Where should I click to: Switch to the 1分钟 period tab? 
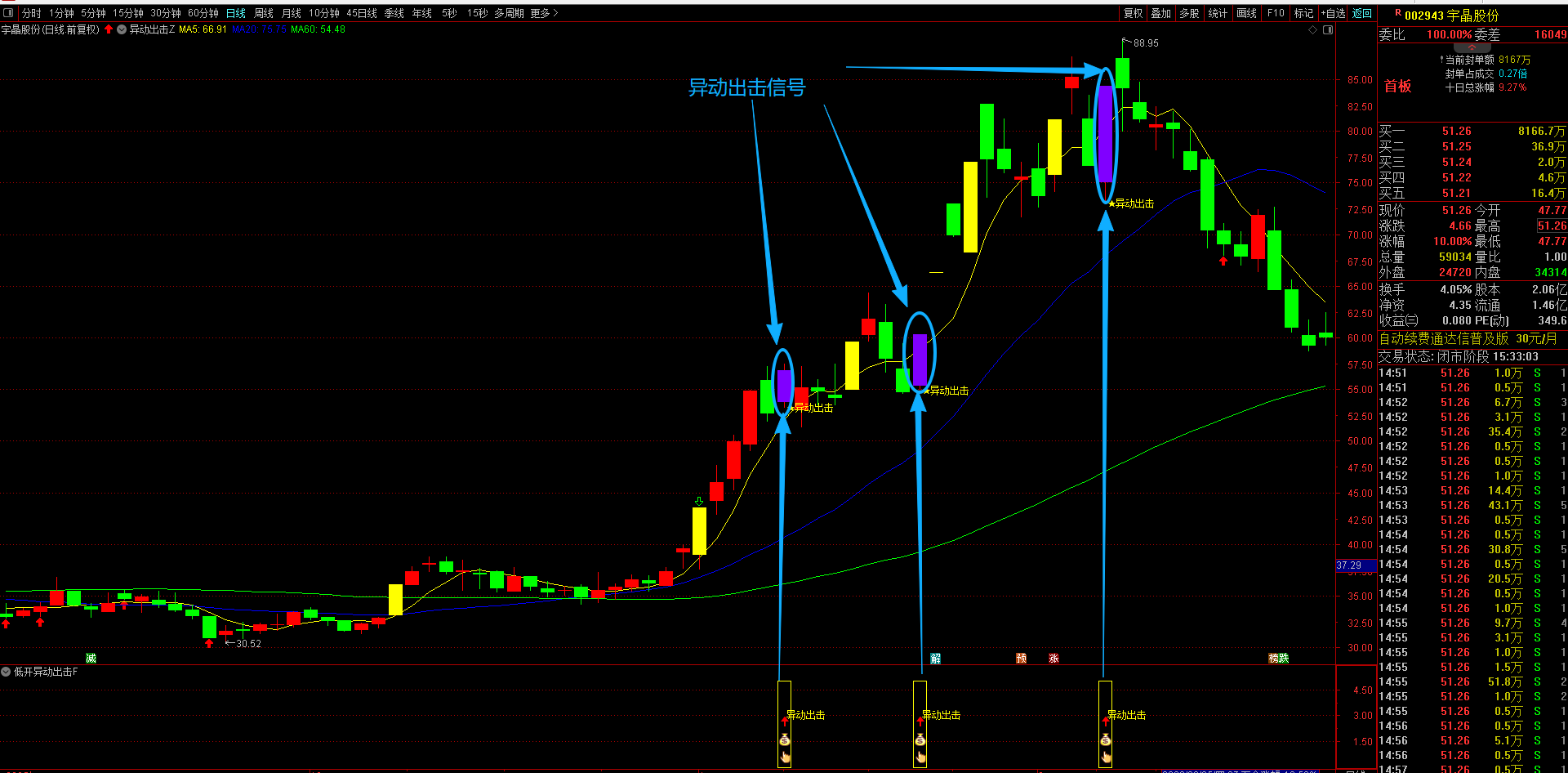61,13
